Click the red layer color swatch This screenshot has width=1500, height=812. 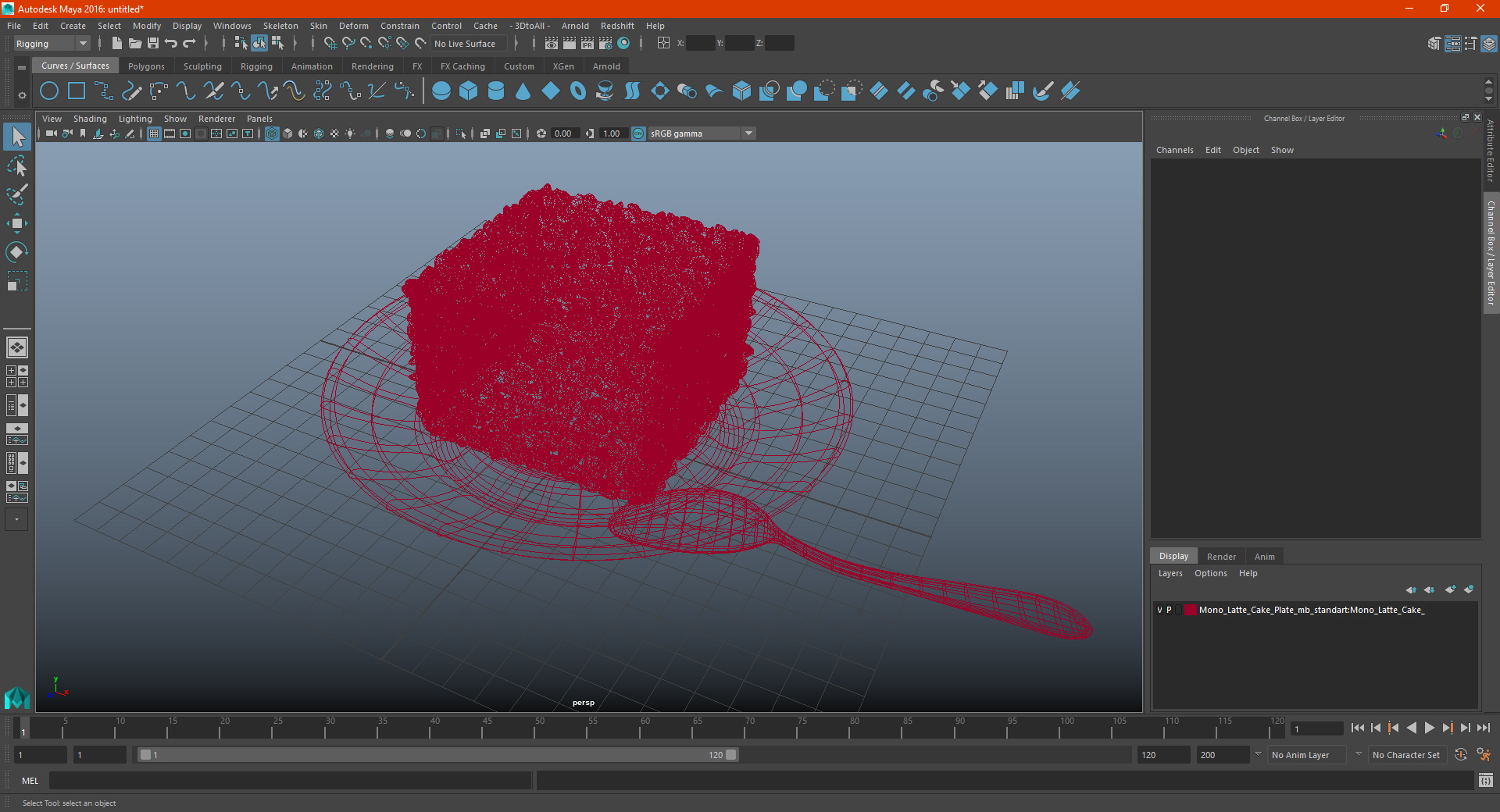point(1190,610)
